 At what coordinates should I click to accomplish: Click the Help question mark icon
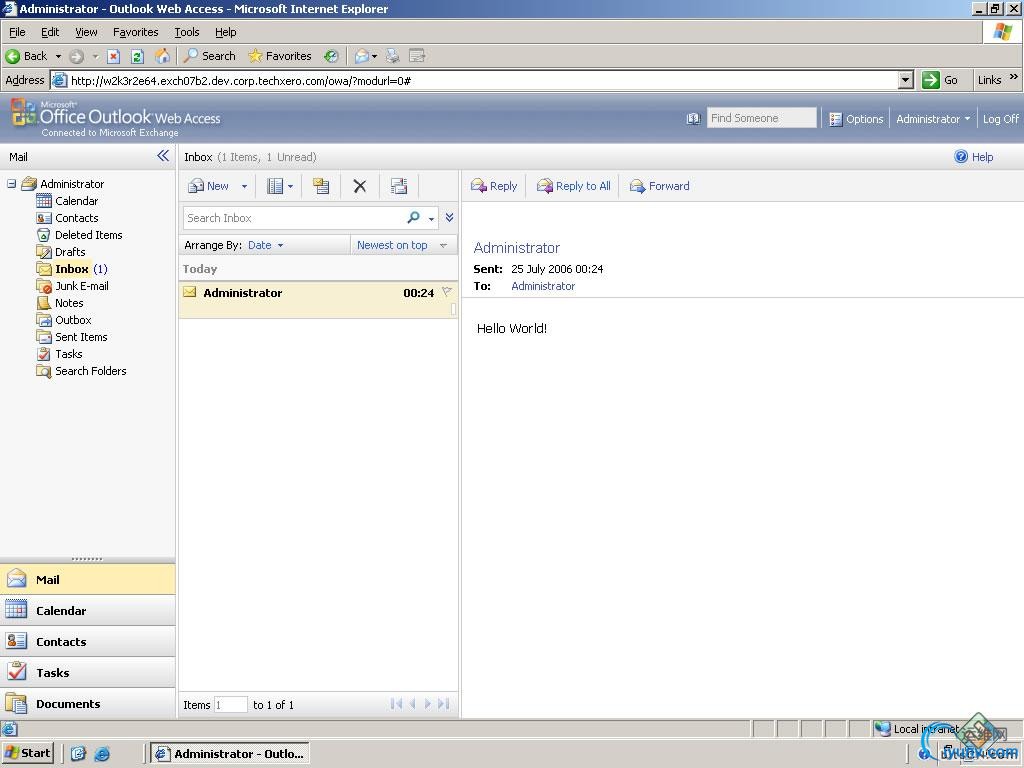click(961, 157)
